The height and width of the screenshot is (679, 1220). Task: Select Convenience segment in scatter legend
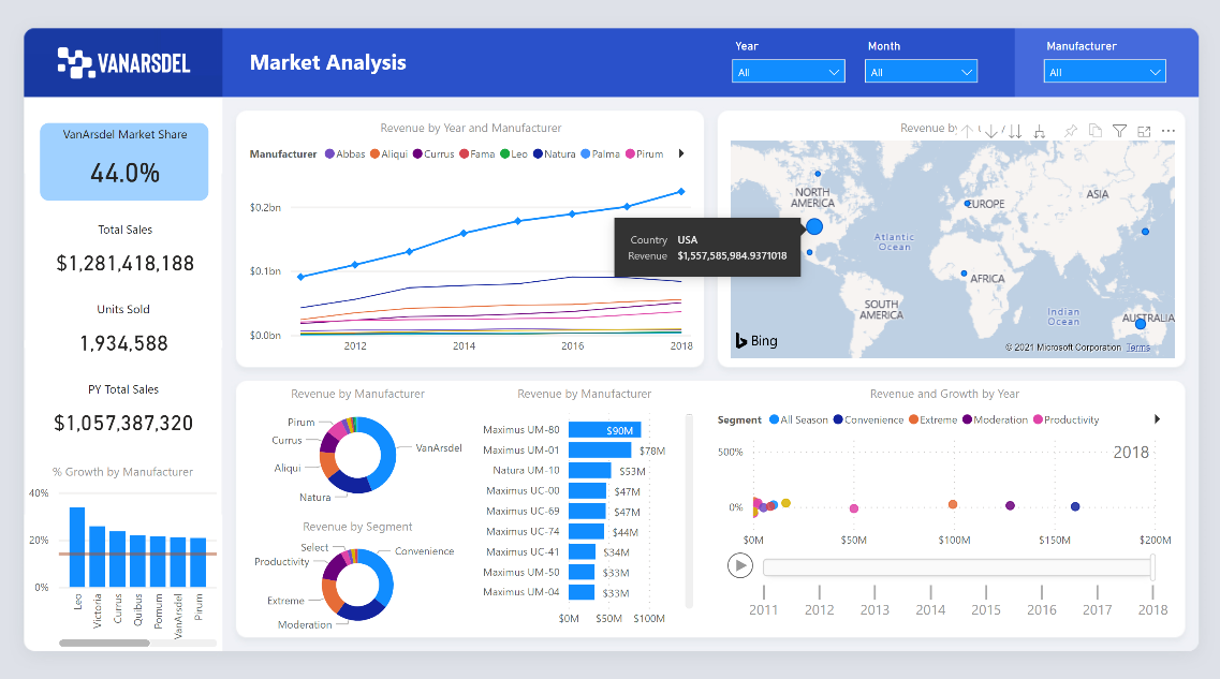coord(868,420)
